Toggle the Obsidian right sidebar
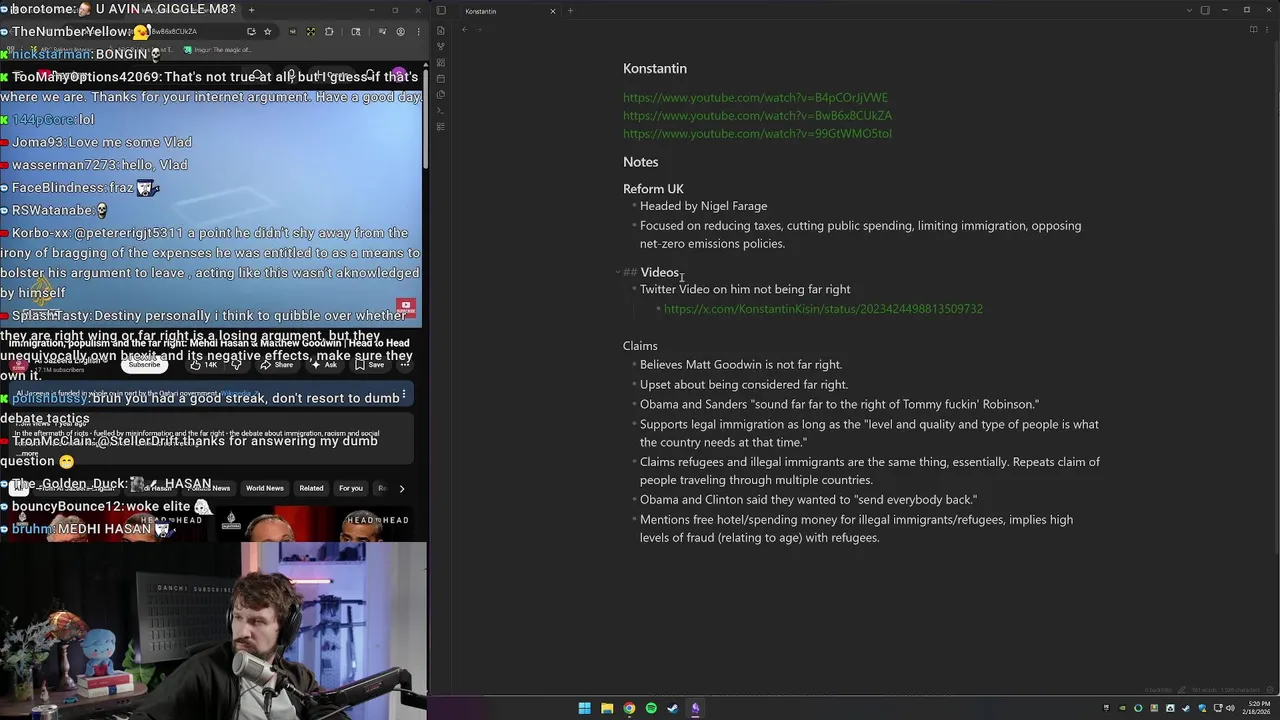The image size is (1280, 720). tap(1205, 11)
